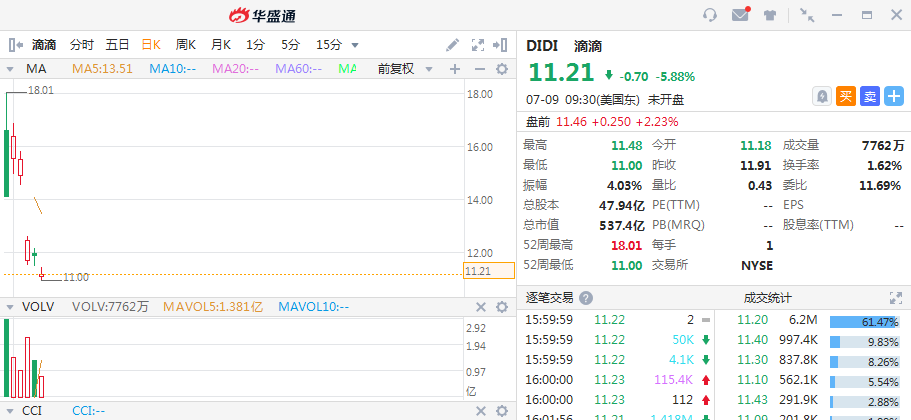Image resolution: width=911 pixels, height=420 pixels.
Task: Collapse the right quote panel
Action: (x=502, y=45)
